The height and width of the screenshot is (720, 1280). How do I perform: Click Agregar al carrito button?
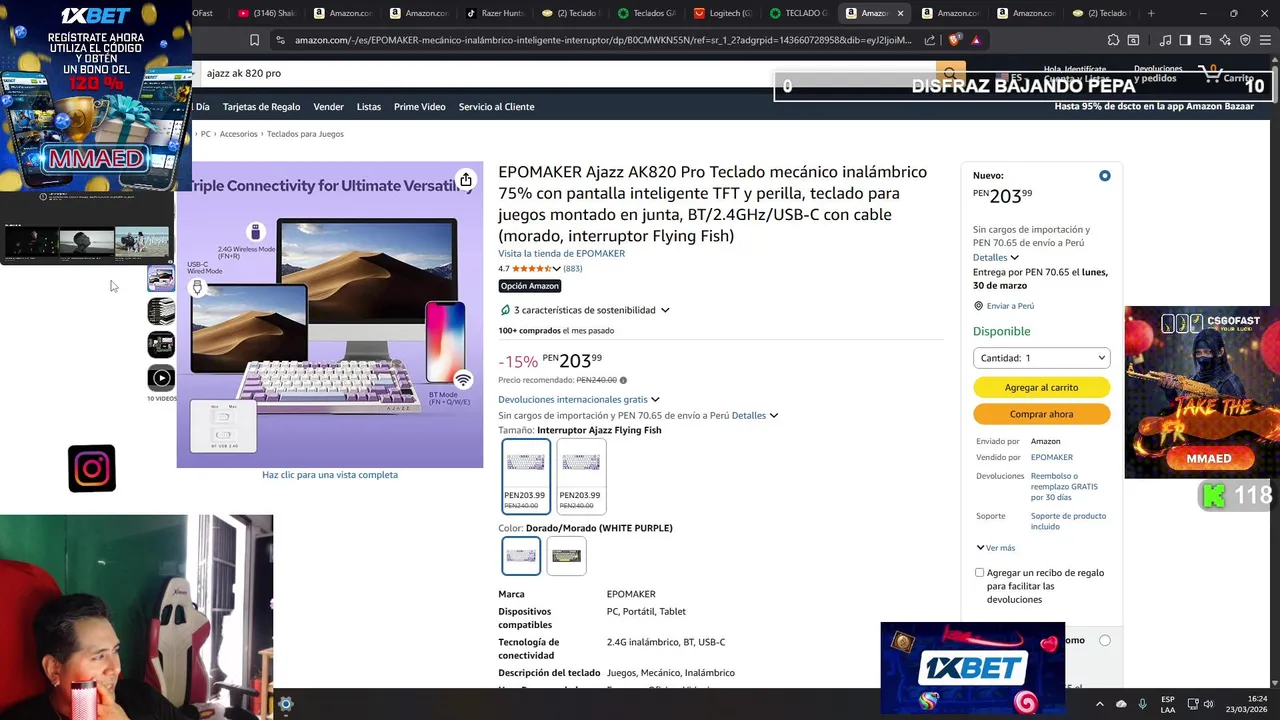pyautogui.click(x=1041, y=387)
